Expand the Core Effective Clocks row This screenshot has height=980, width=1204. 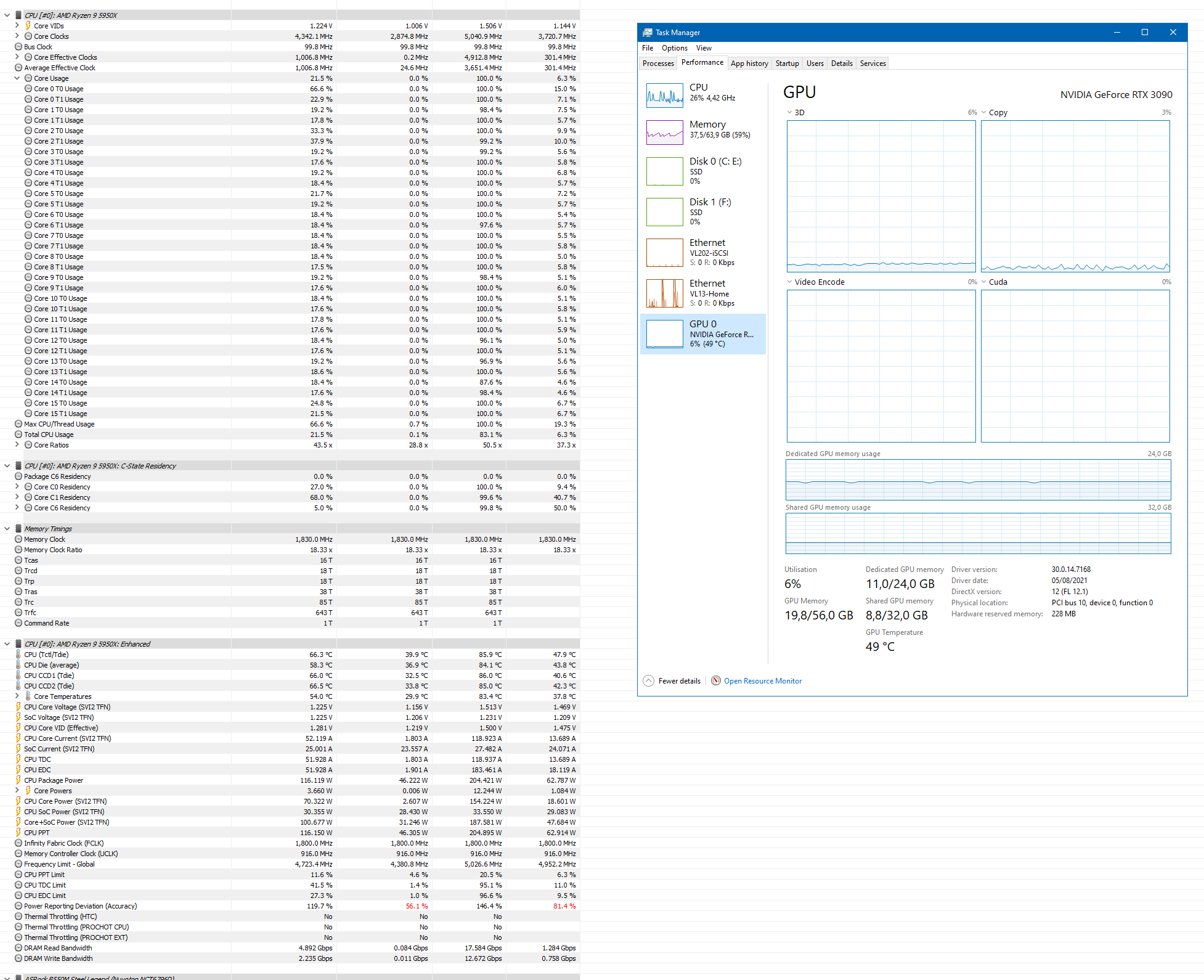coord(17,57)
